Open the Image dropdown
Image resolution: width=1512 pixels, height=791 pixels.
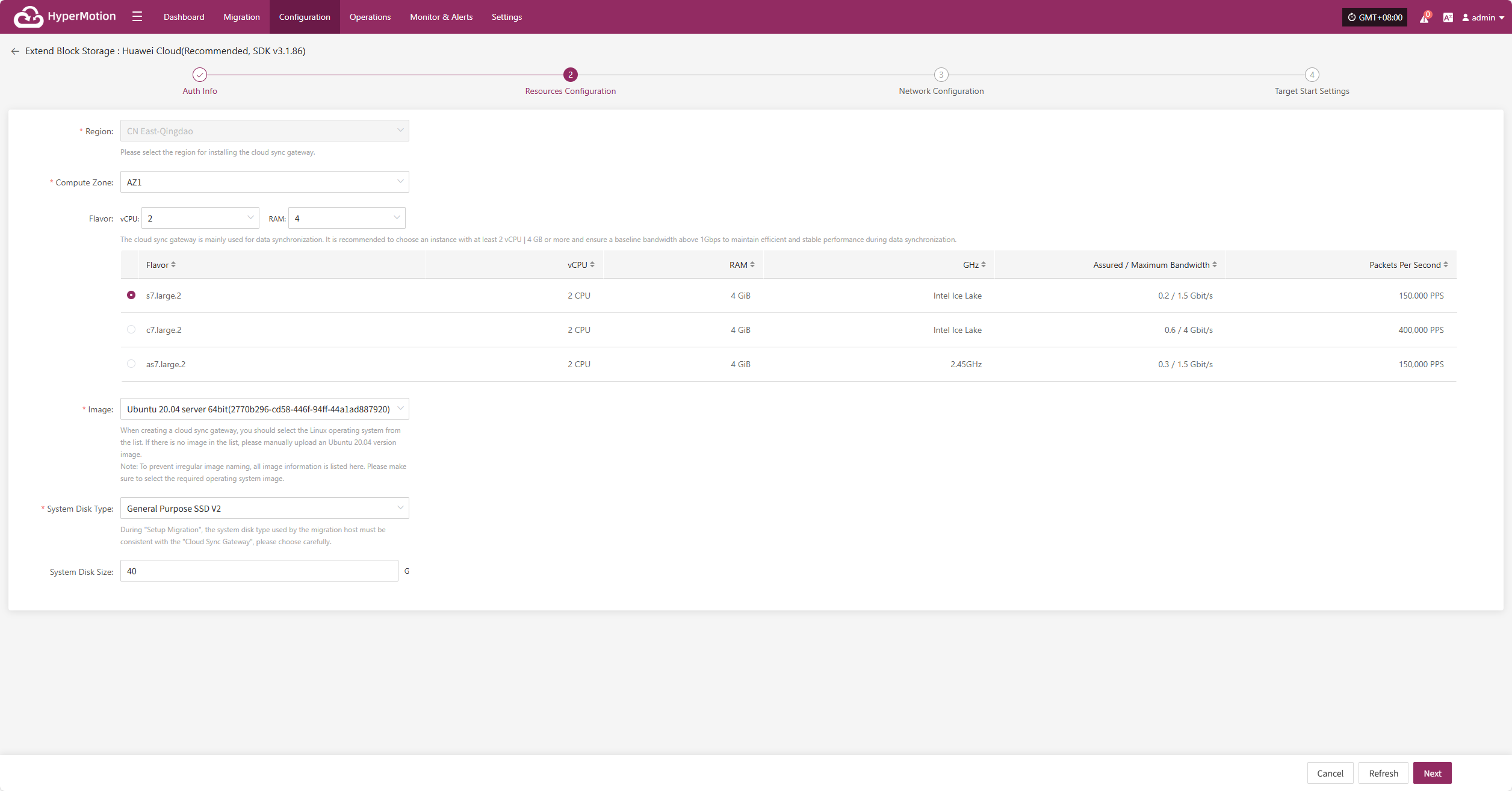(265, 409)
